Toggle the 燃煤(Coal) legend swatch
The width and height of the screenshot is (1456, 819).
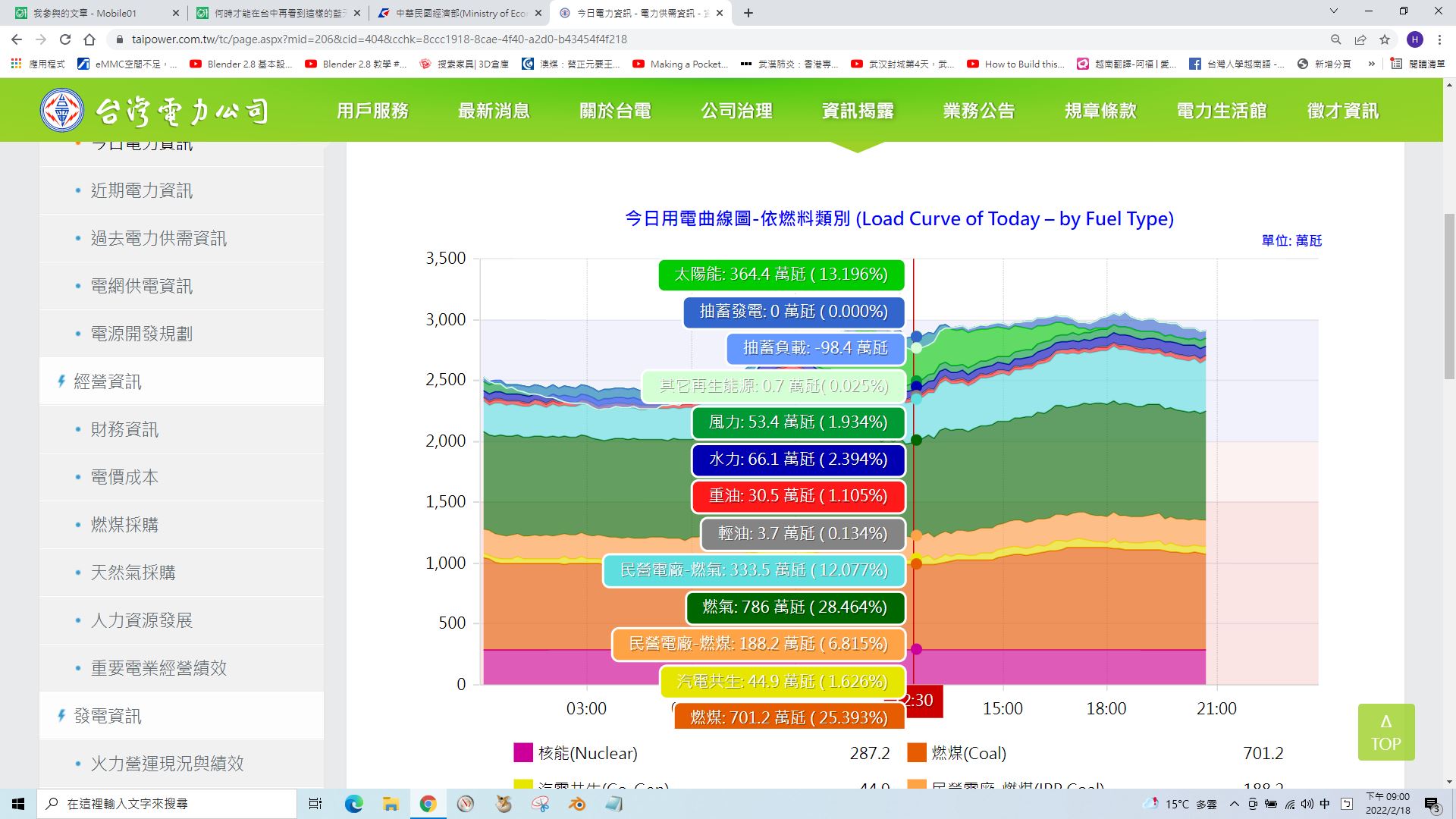917,752
